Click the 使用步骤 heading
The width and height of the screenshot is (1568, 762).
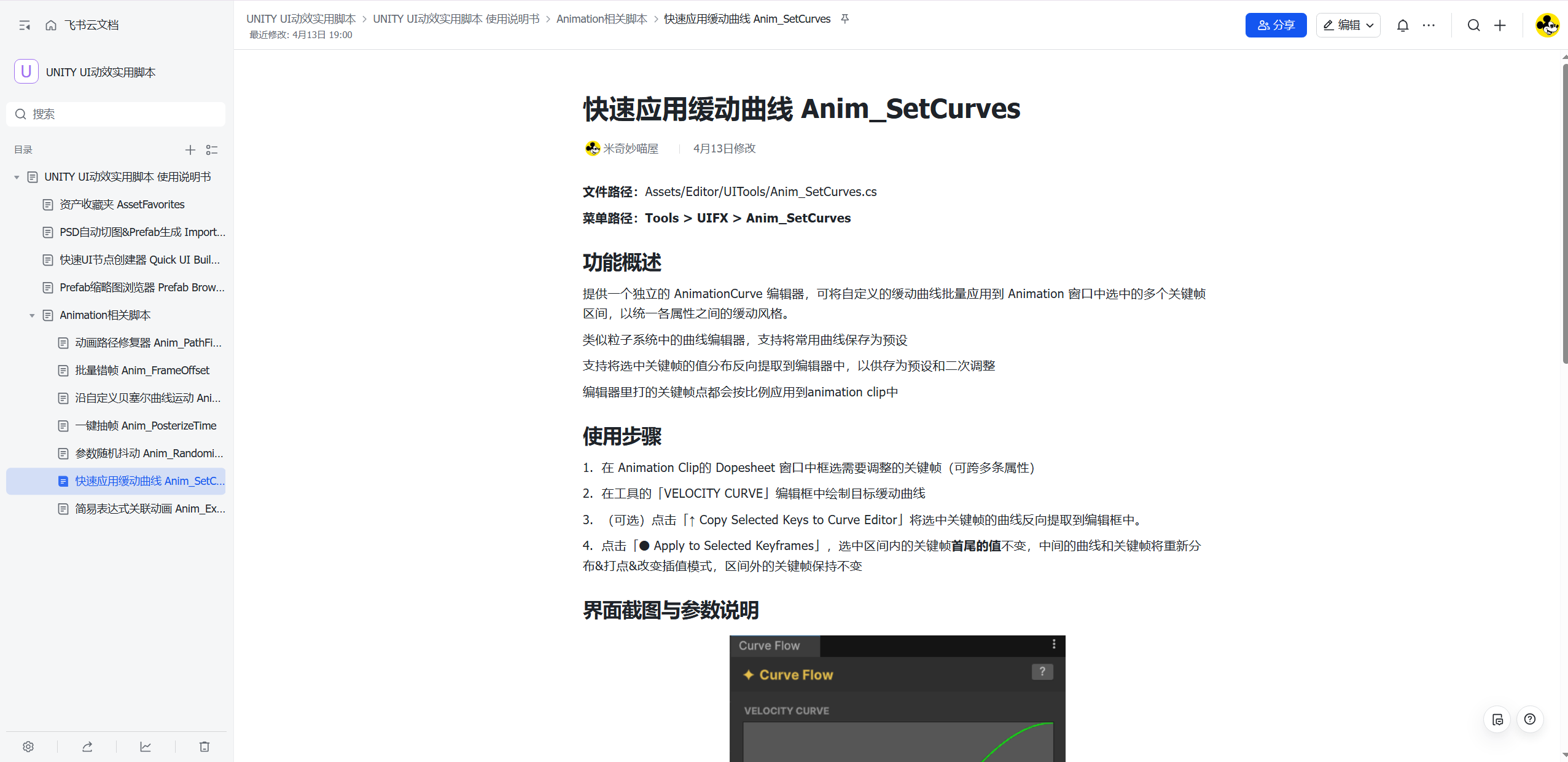click(x=622, y=436)
